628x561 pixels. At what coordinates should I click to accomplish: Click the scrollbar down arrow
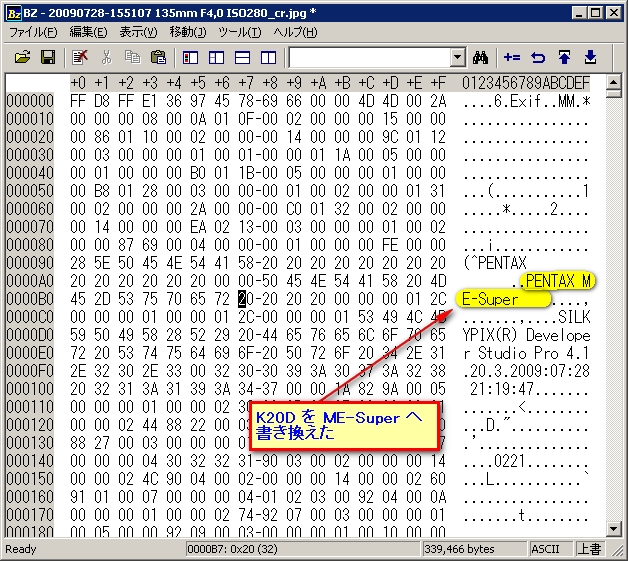pos(614,529)
